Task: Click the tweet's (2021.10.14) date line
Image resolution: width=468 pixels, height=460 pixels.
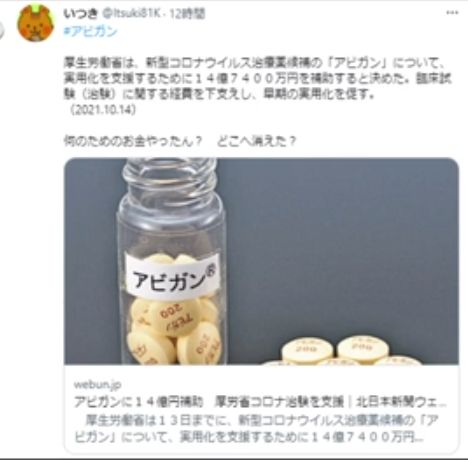Action: [102, 110]
